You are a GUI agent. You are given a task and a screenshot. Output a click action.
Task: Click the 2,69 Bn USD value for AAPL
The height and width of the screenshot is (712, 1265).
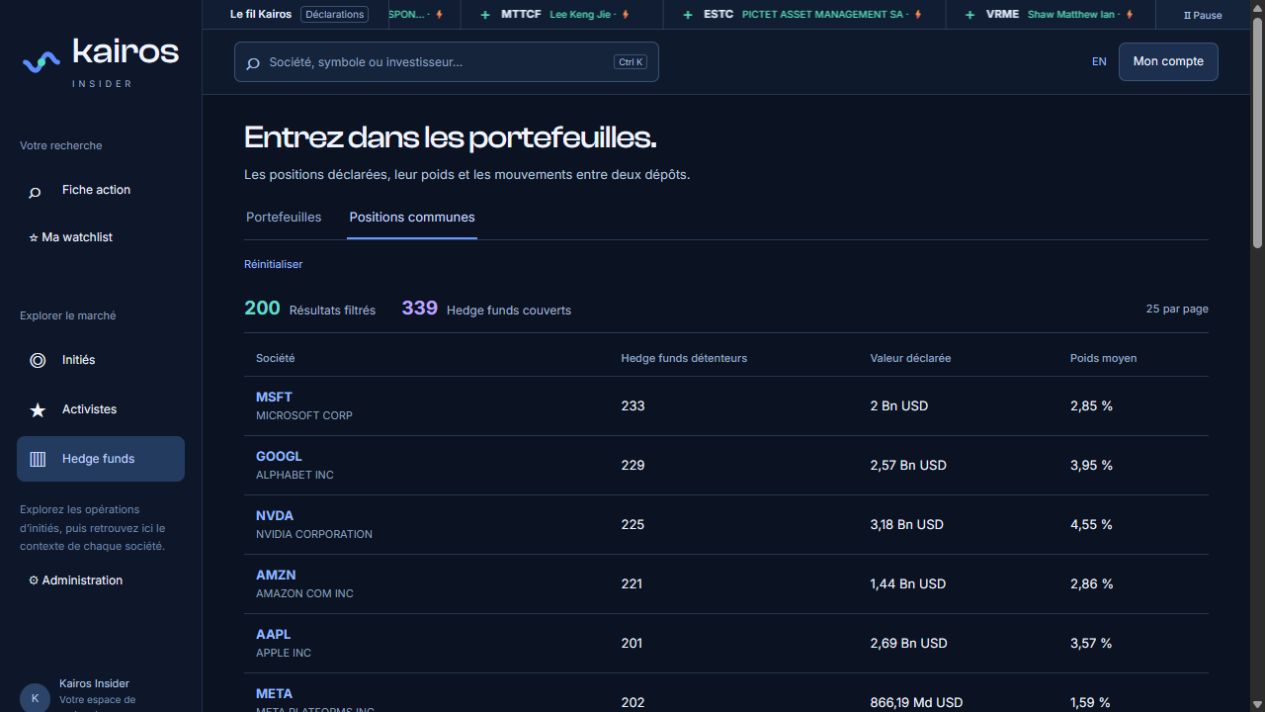(908, 643)
